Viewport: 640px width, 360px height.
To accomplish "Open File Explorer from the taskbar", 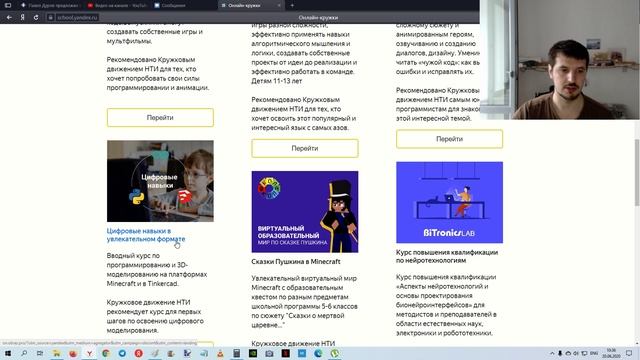I will coord(56,353).
